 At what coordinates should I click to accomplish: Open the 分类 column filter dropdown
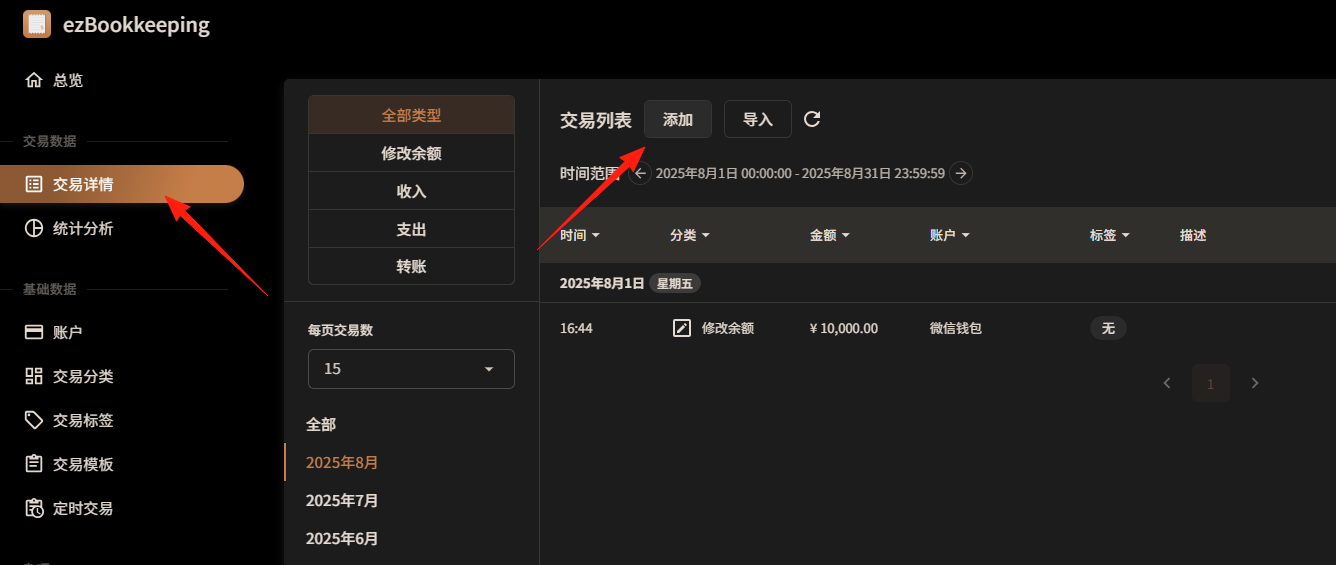tap(690, 235)
